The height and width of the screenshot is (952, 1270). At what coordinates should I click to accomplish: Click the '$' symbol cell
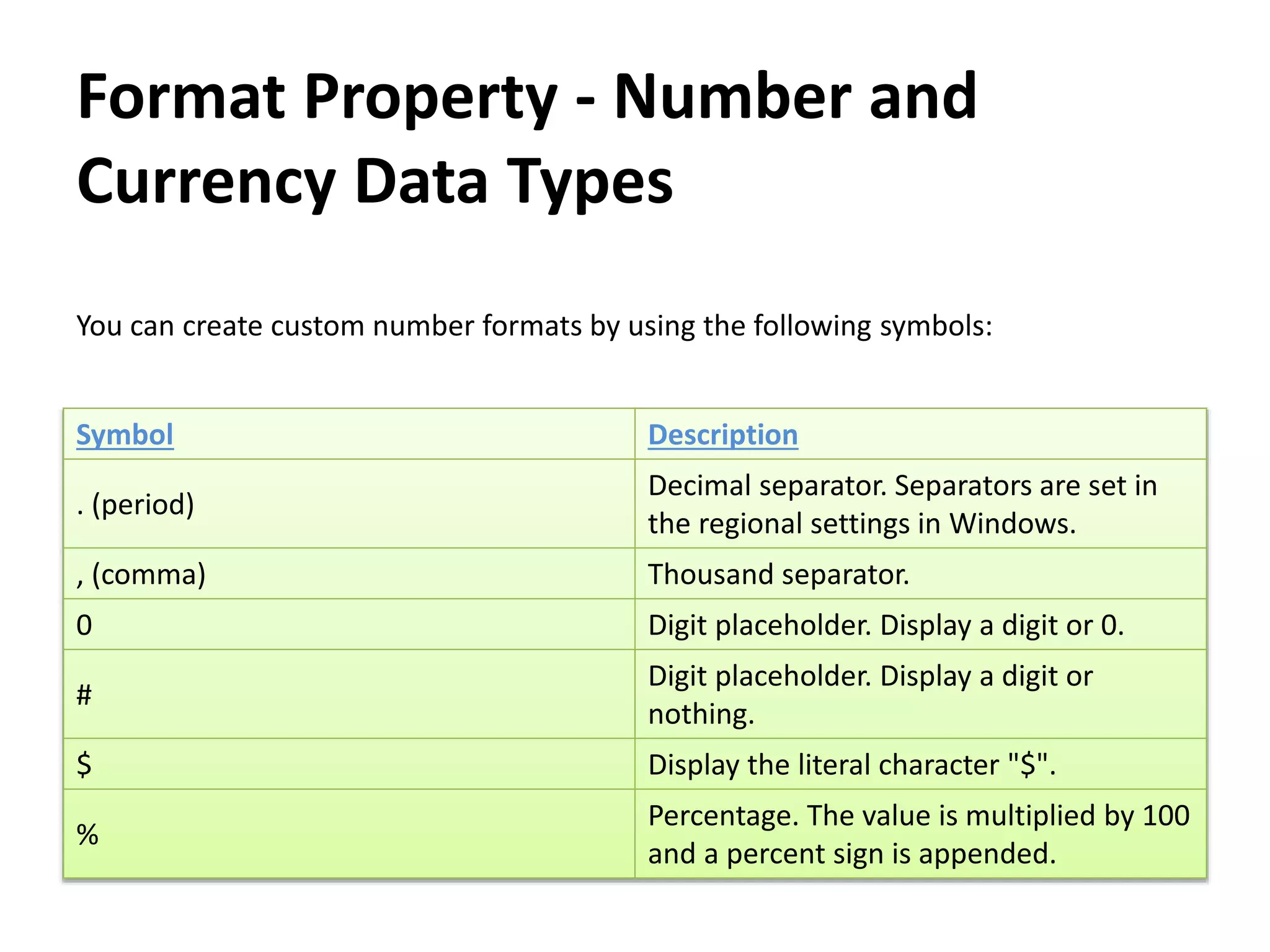[349, 764]
